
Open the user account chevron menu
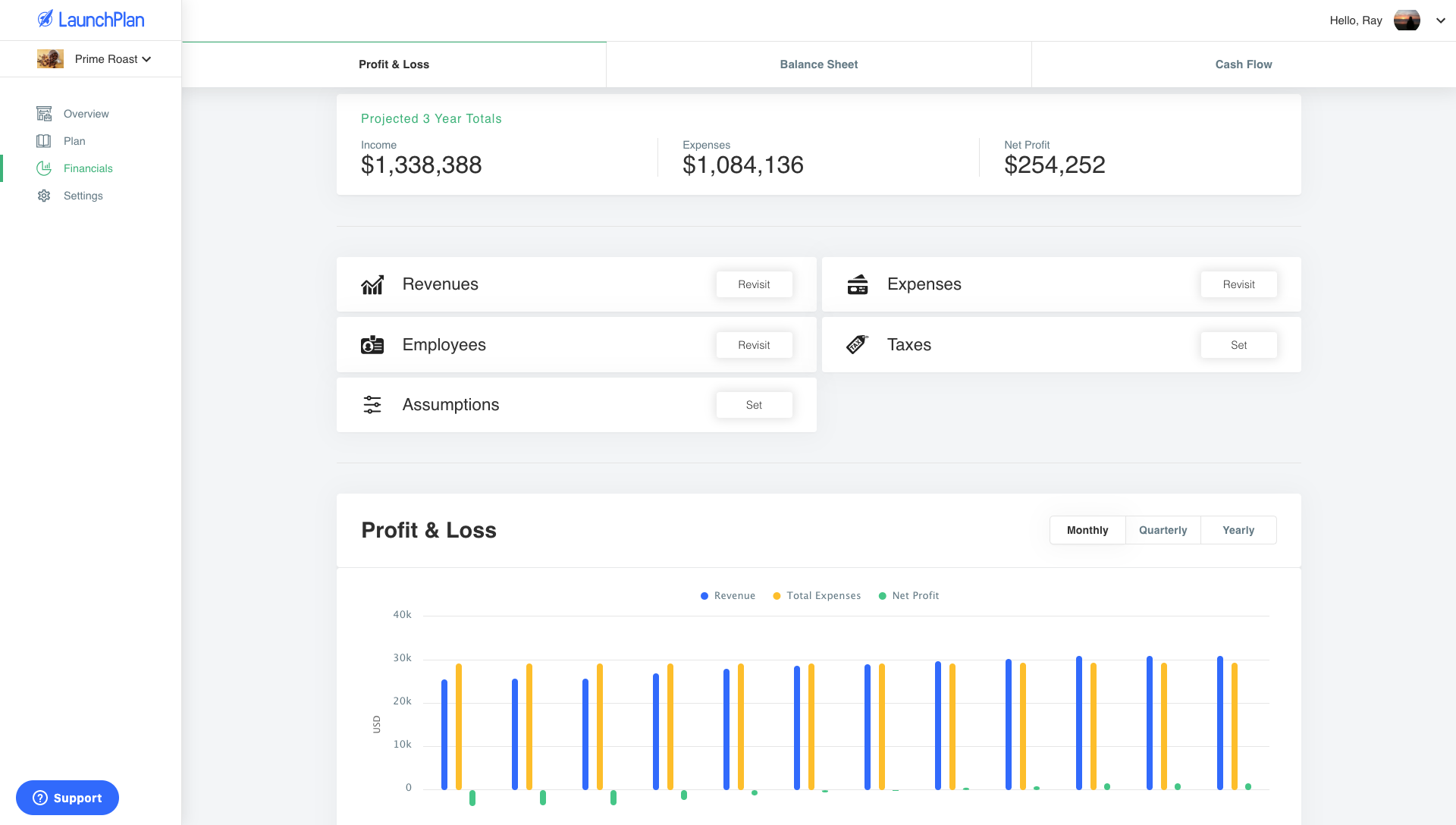1440,20
